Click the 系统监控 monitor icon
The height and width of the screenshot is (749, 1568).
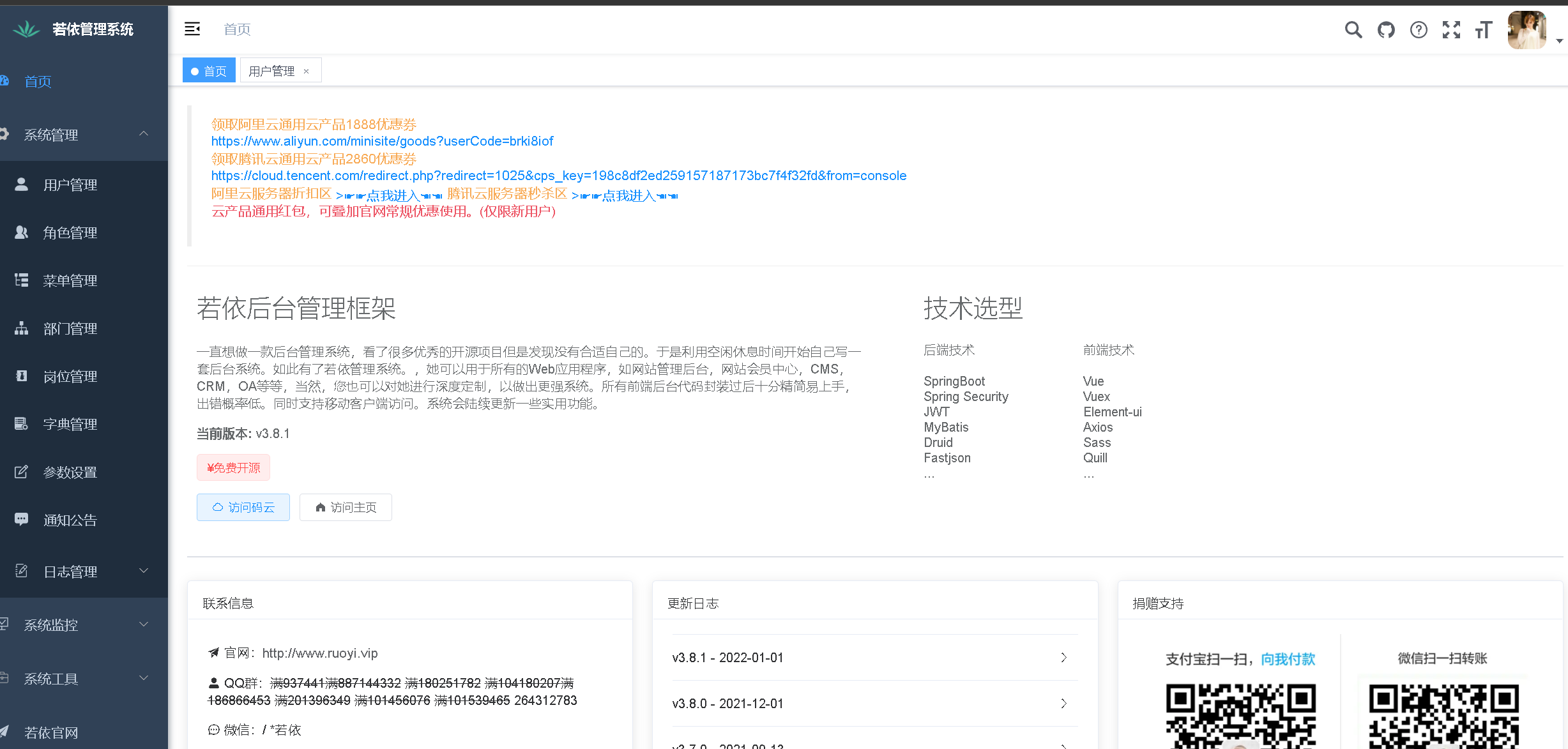(x=4, y=624)
